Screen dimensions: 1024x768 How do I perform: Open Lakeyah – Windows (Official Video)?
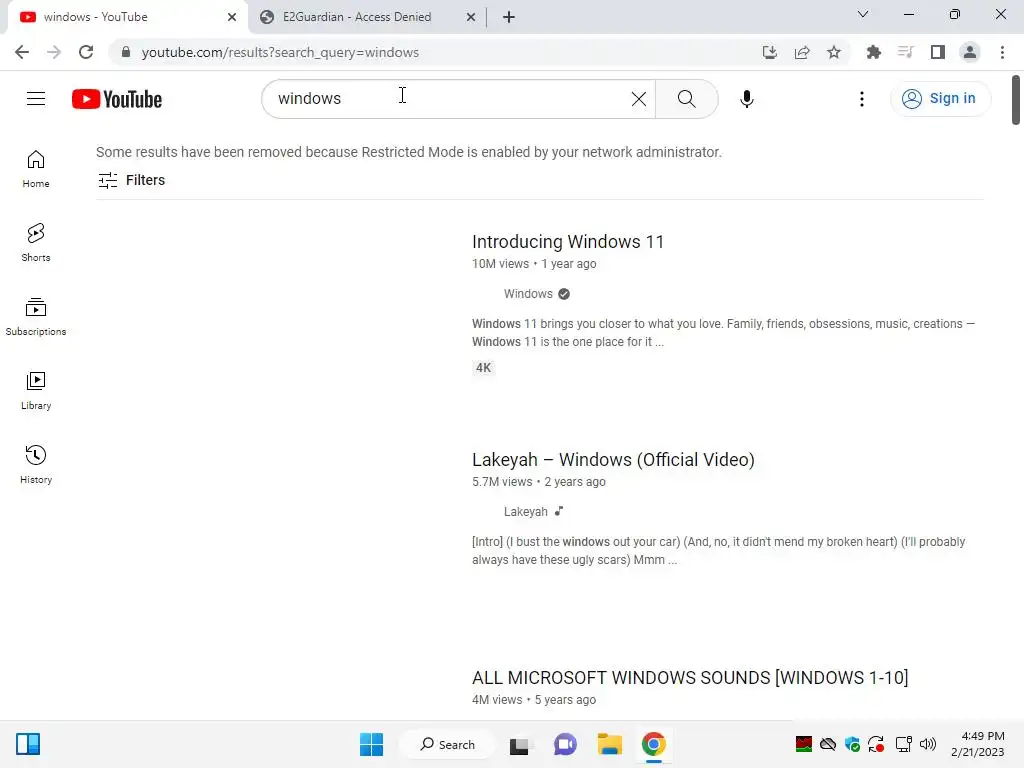click(x=613, y=460)
